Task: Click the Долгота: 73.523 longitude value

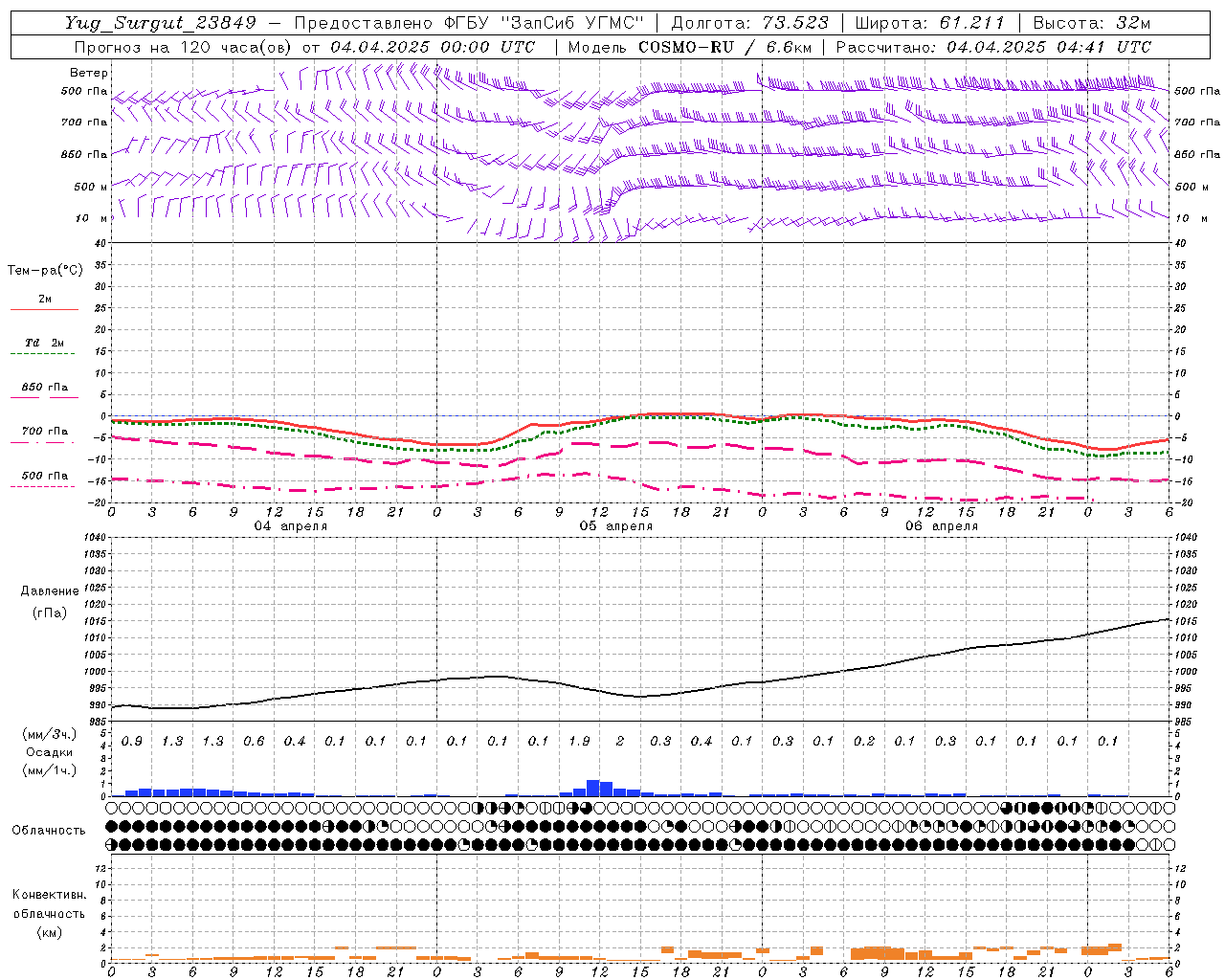Action: pyautogui.click(x=749, y=23)
